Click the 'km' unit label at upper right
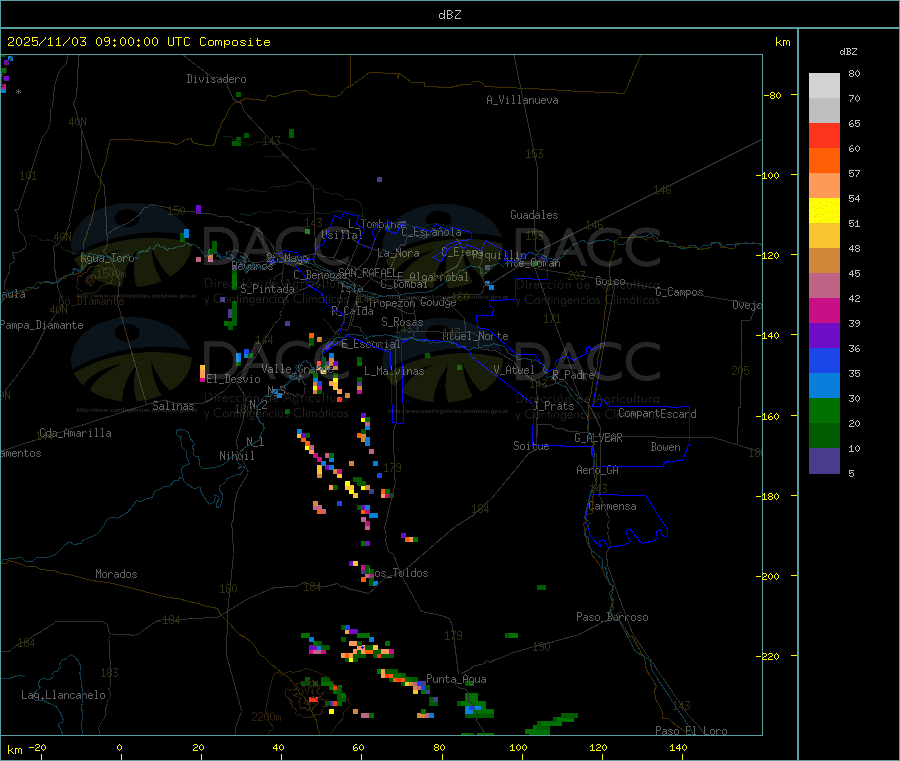The image size is (900, 761). click(x=782, y=42)
